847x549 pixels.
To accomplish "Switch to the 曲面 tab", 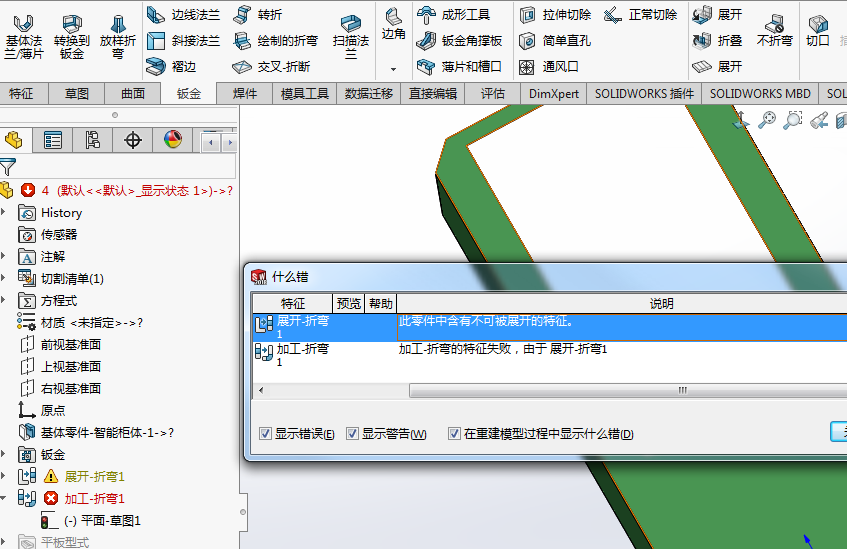I will pos(133,93).
